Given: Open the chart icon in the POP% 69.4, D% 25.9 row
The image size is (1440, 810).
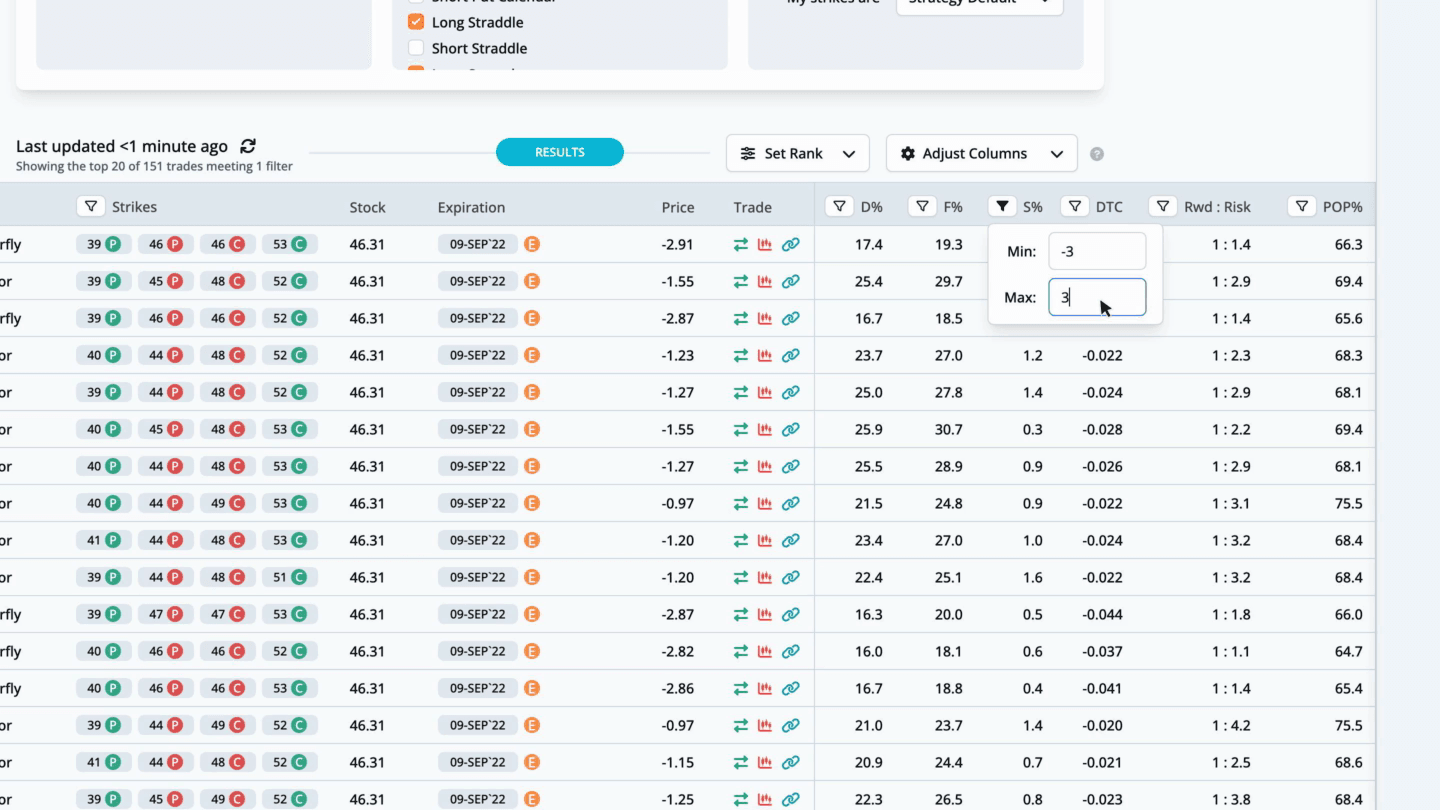Looking at the screenshot, I should coord(765,429).
